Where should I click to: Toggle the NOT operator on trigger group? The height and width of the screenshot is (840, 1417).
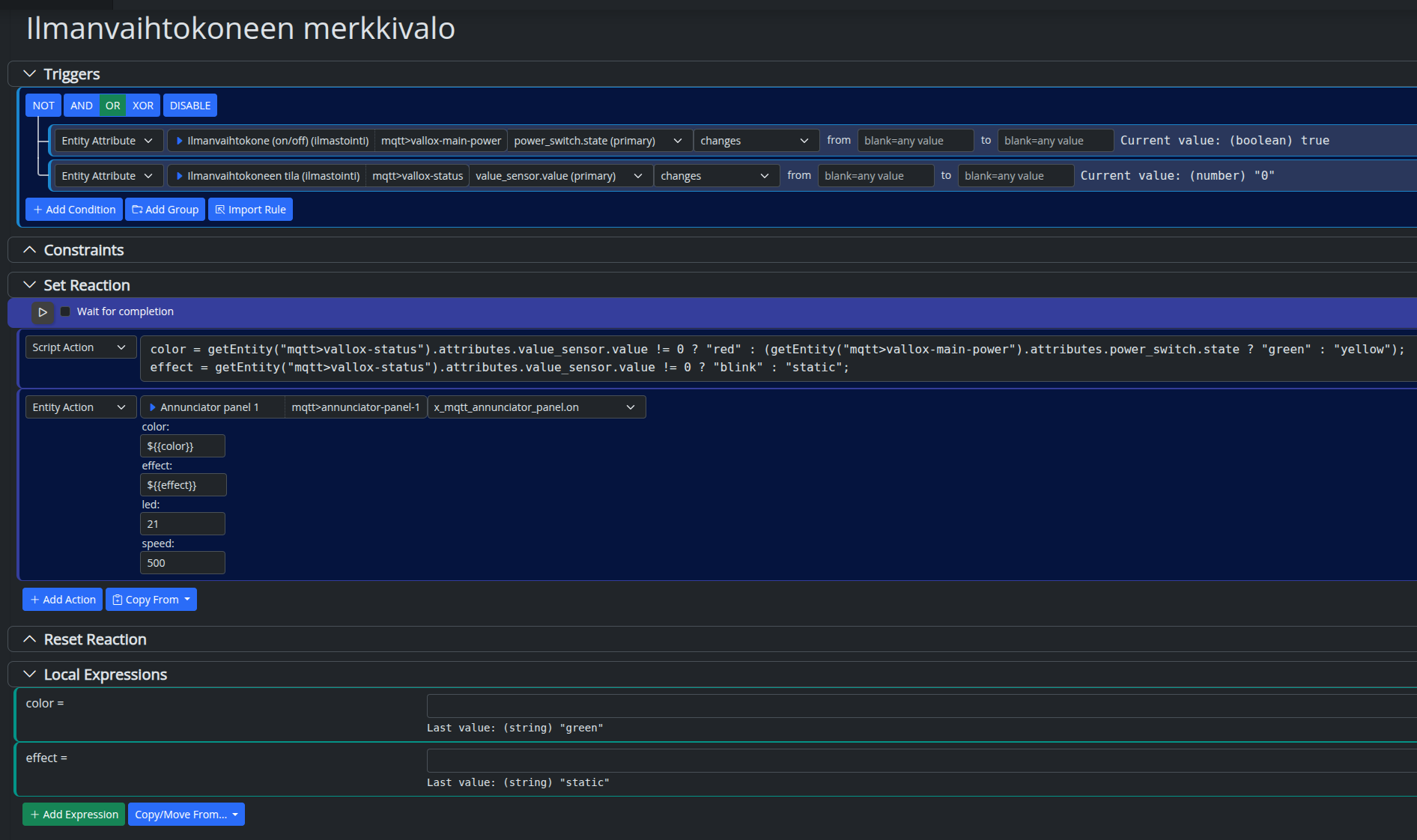(x=43, y=106)
